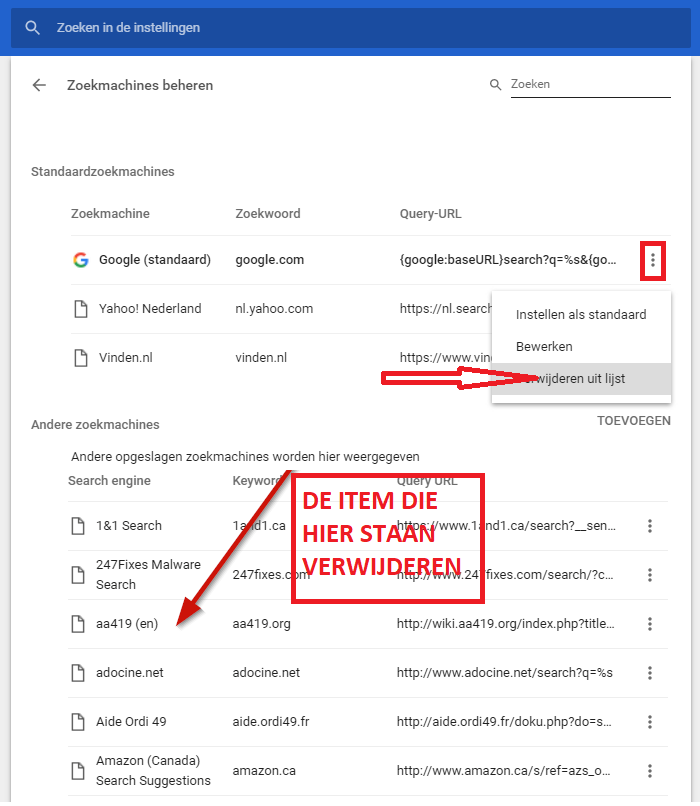Click the 'Zoekwoord' column header
The height and width of the screenshot is (806, 700).
268,214
